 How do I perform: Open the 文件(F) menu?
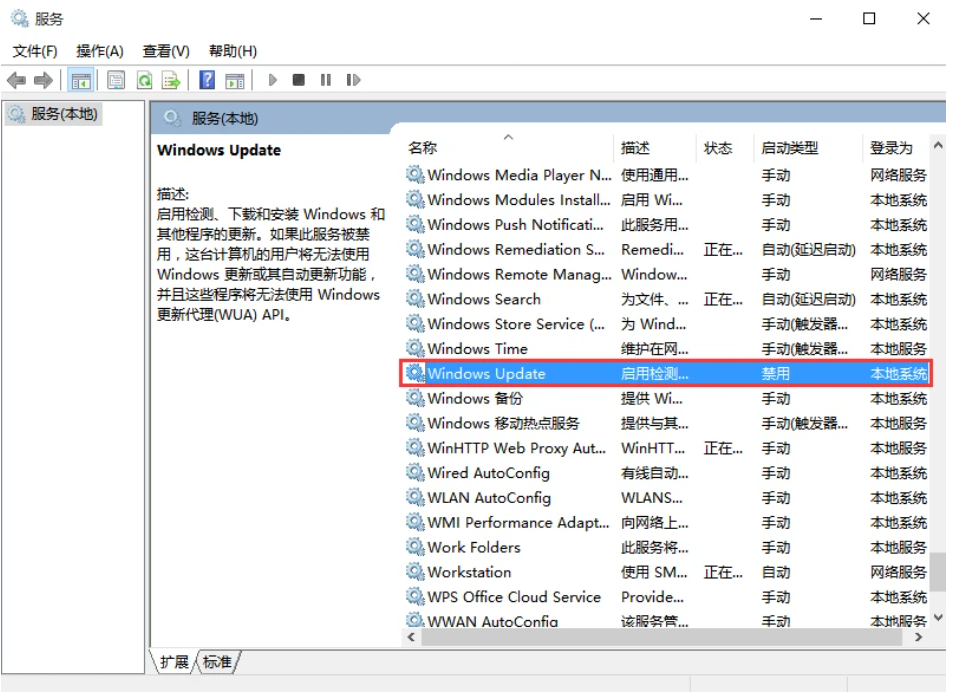pyautogui.click(x=35, y=51)
